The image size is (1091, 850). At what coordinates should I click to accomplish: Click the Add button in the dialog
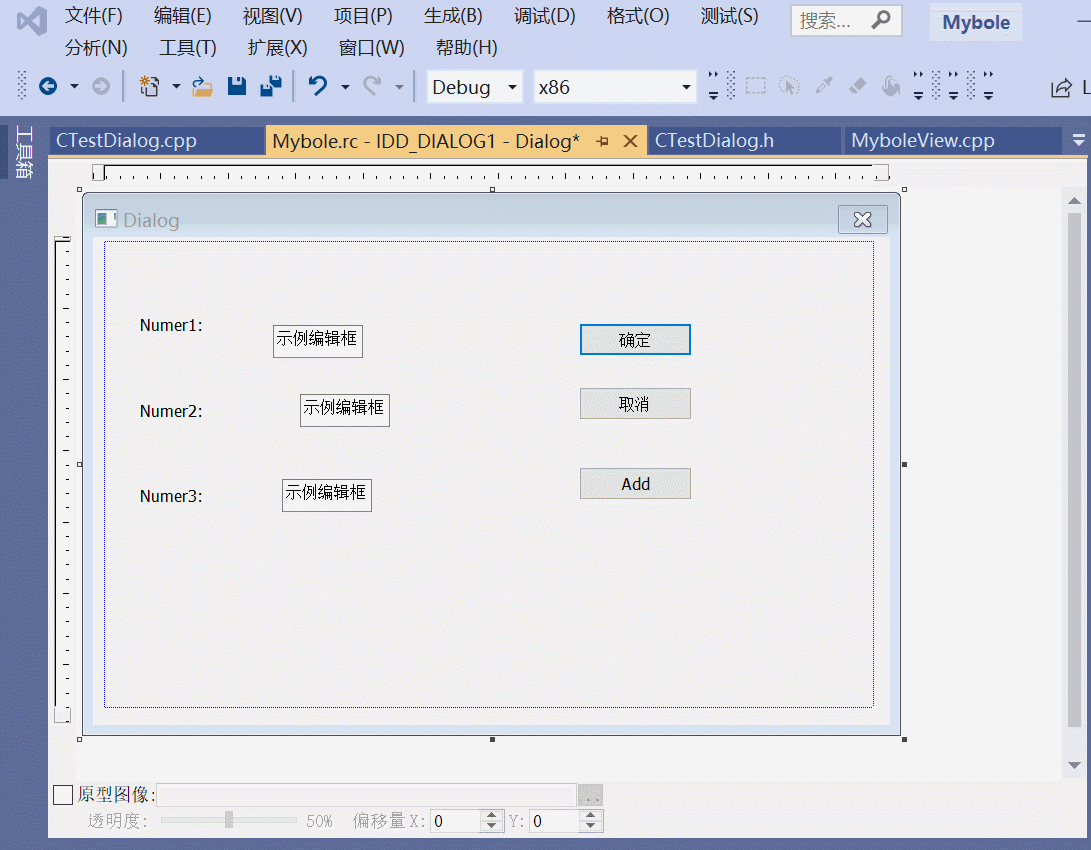635,483
